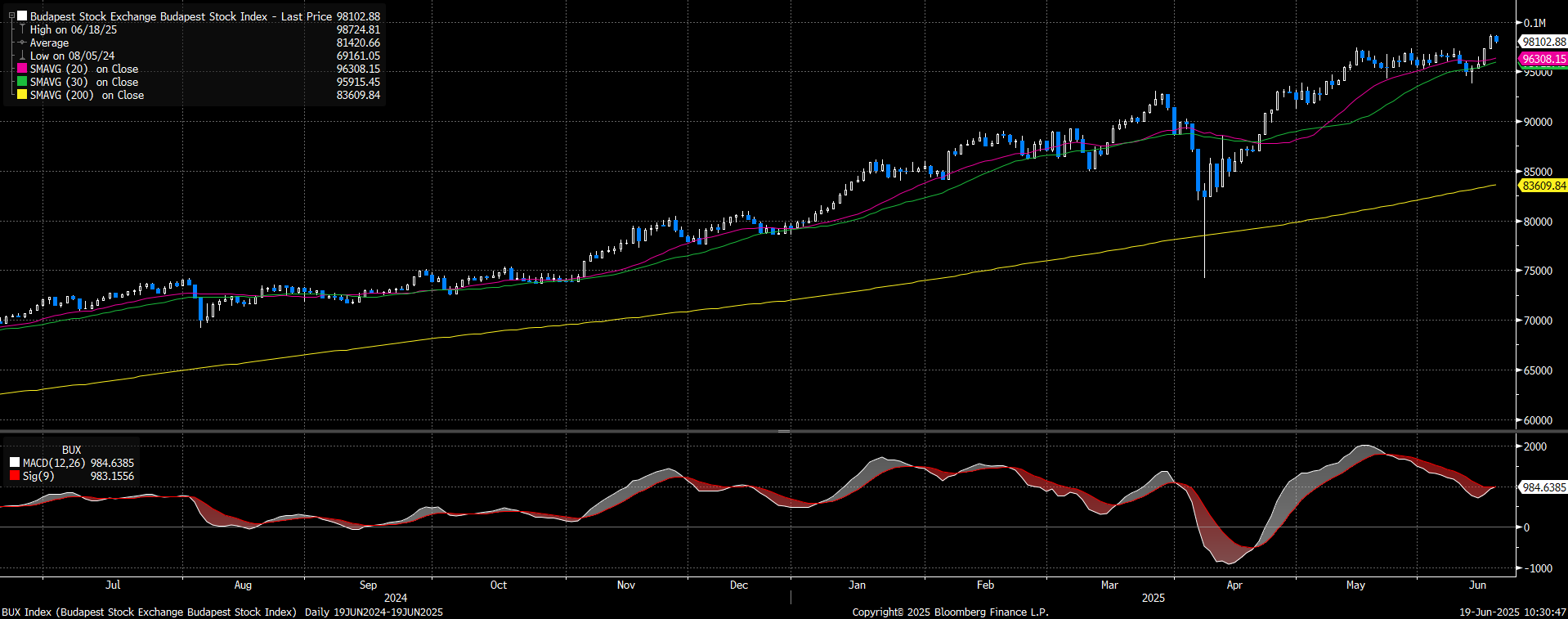Select the 'SMAVG (20) on Close' legend label

[84, 69]
